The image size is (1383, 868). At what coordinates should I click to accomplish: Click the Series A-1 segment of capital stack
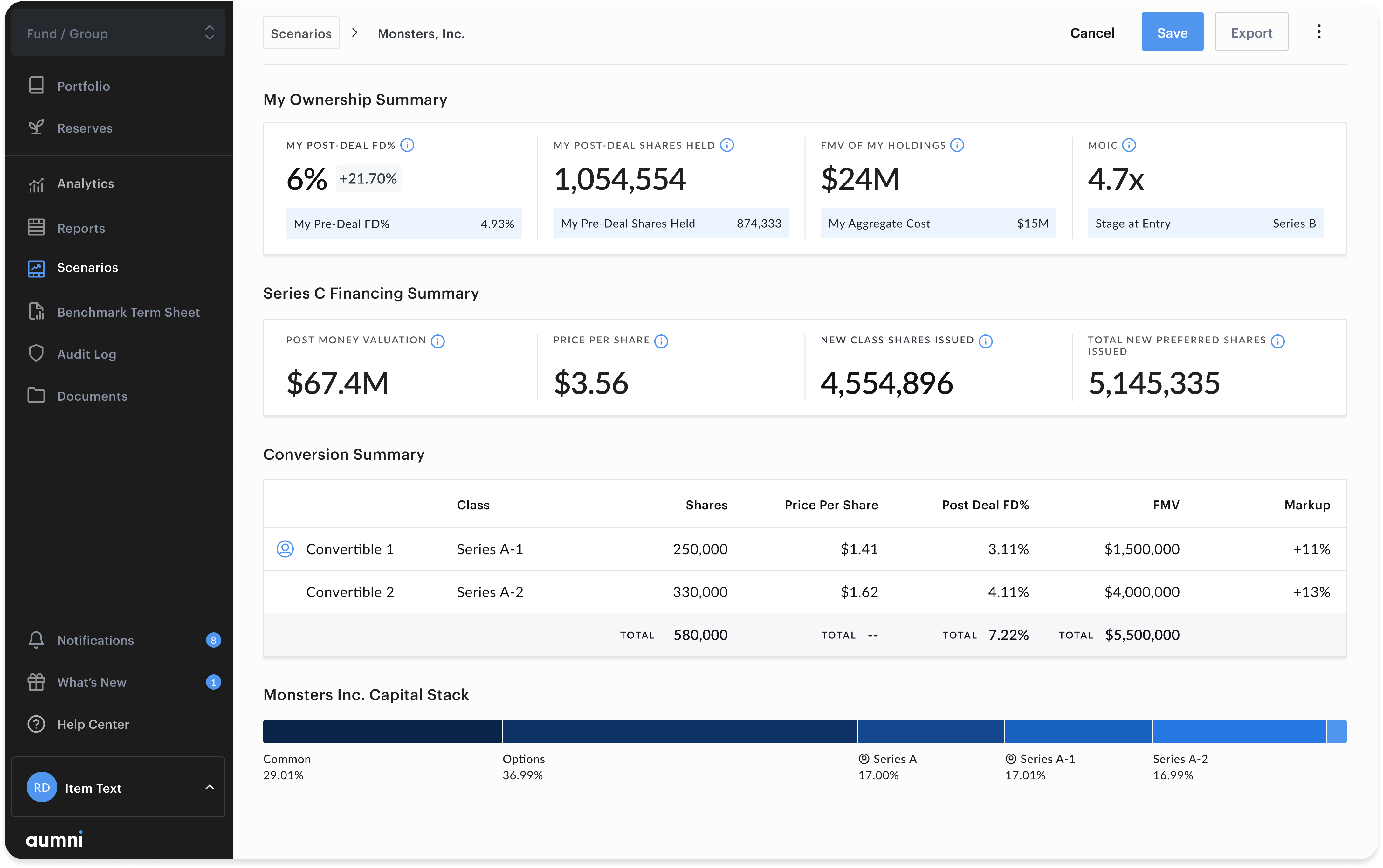(1078, 731)
